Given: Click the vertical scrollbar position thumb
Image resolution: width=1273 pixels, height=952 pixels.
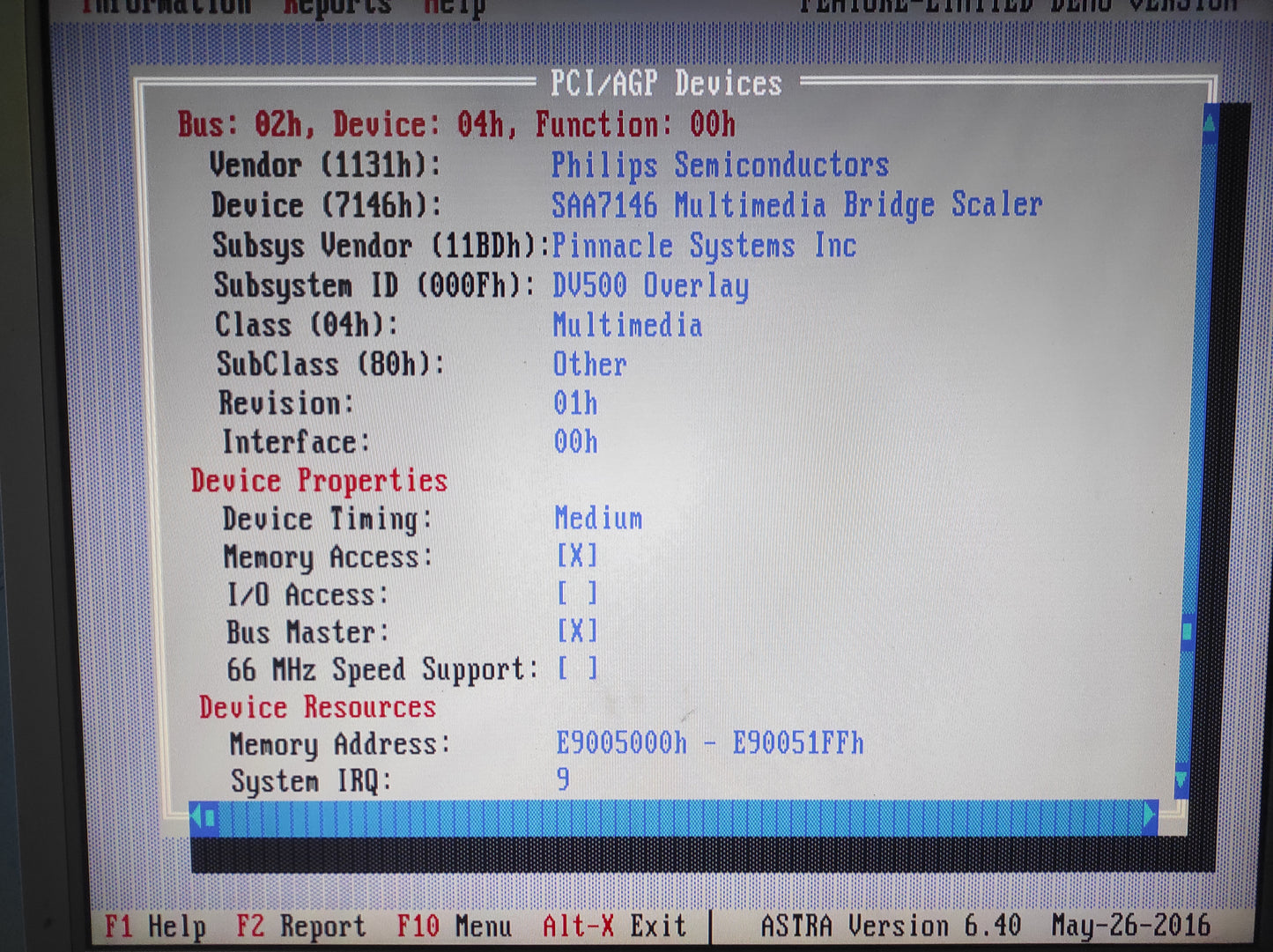Looking at the screenshot, I should click(1187, 631).
